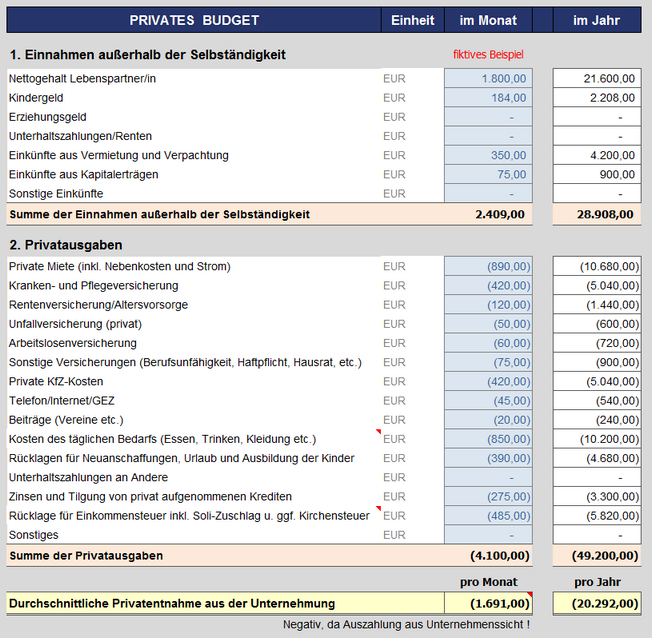
Task: Click the im Jahr column header
Action: point(597,20)
